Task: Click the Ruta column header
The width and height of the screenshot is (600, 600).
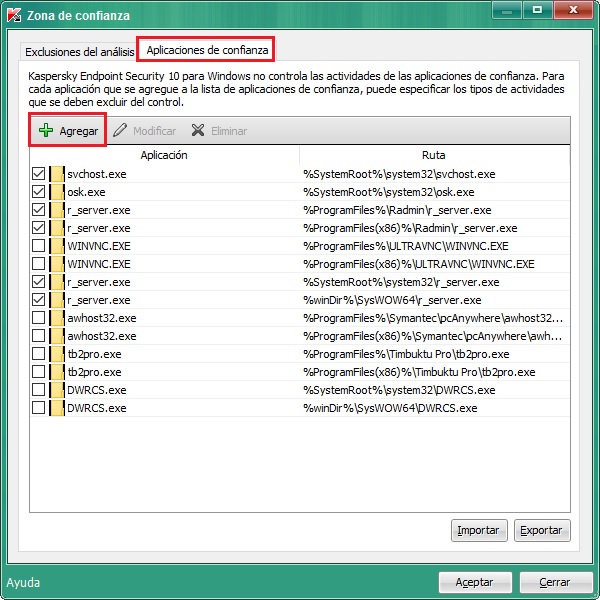Action: coord(434,155)
